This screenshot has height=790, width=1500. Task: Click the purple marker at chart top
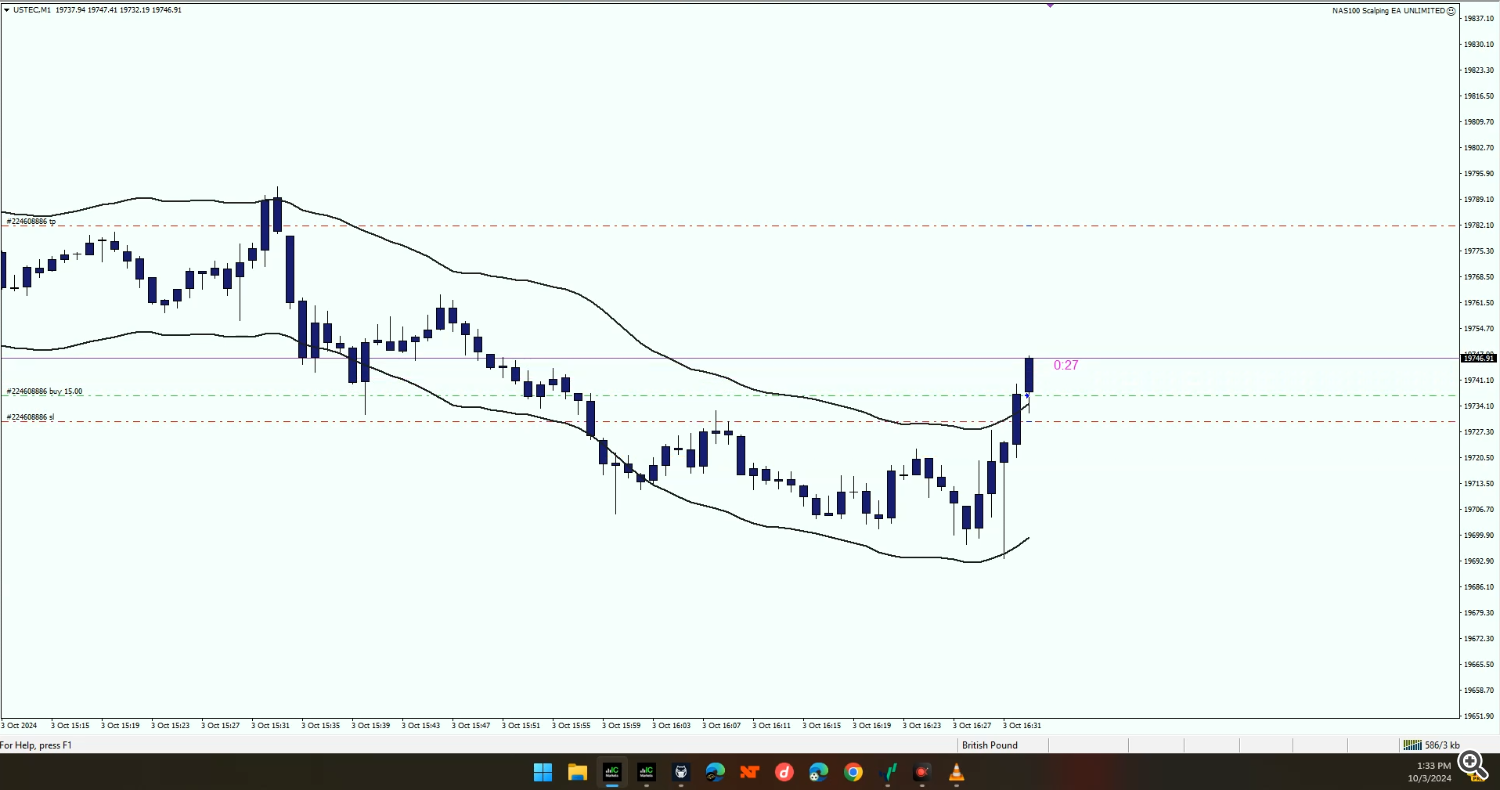(x=1051, y=4)
